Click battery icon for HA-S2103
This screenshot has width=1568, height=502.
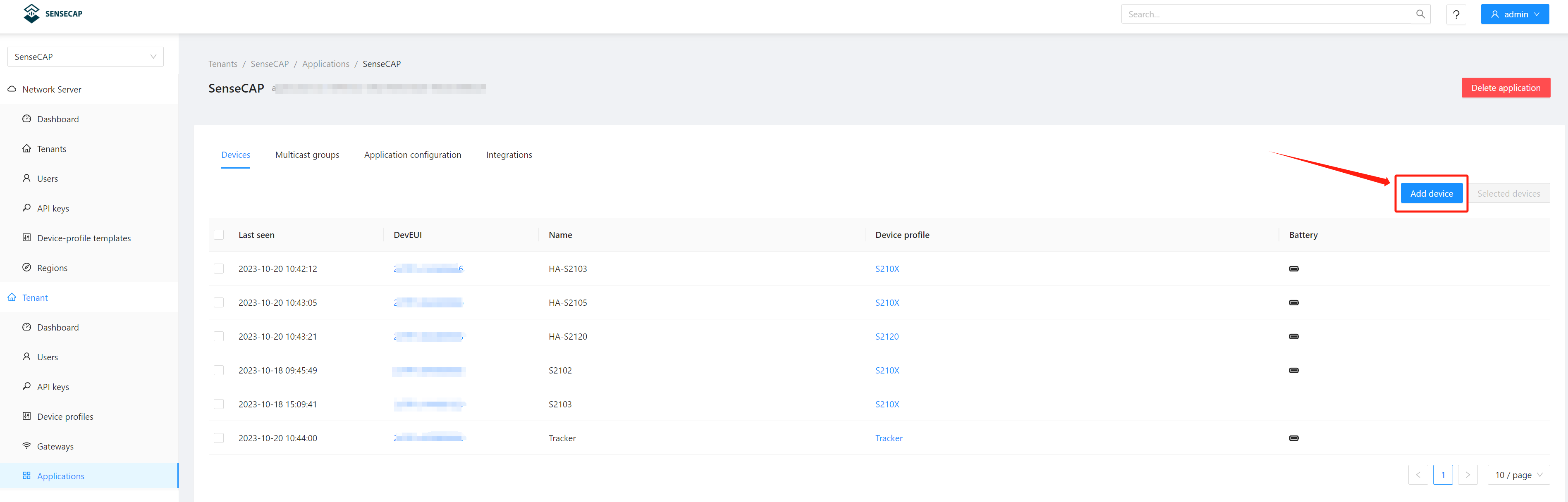click(1294, 269)
